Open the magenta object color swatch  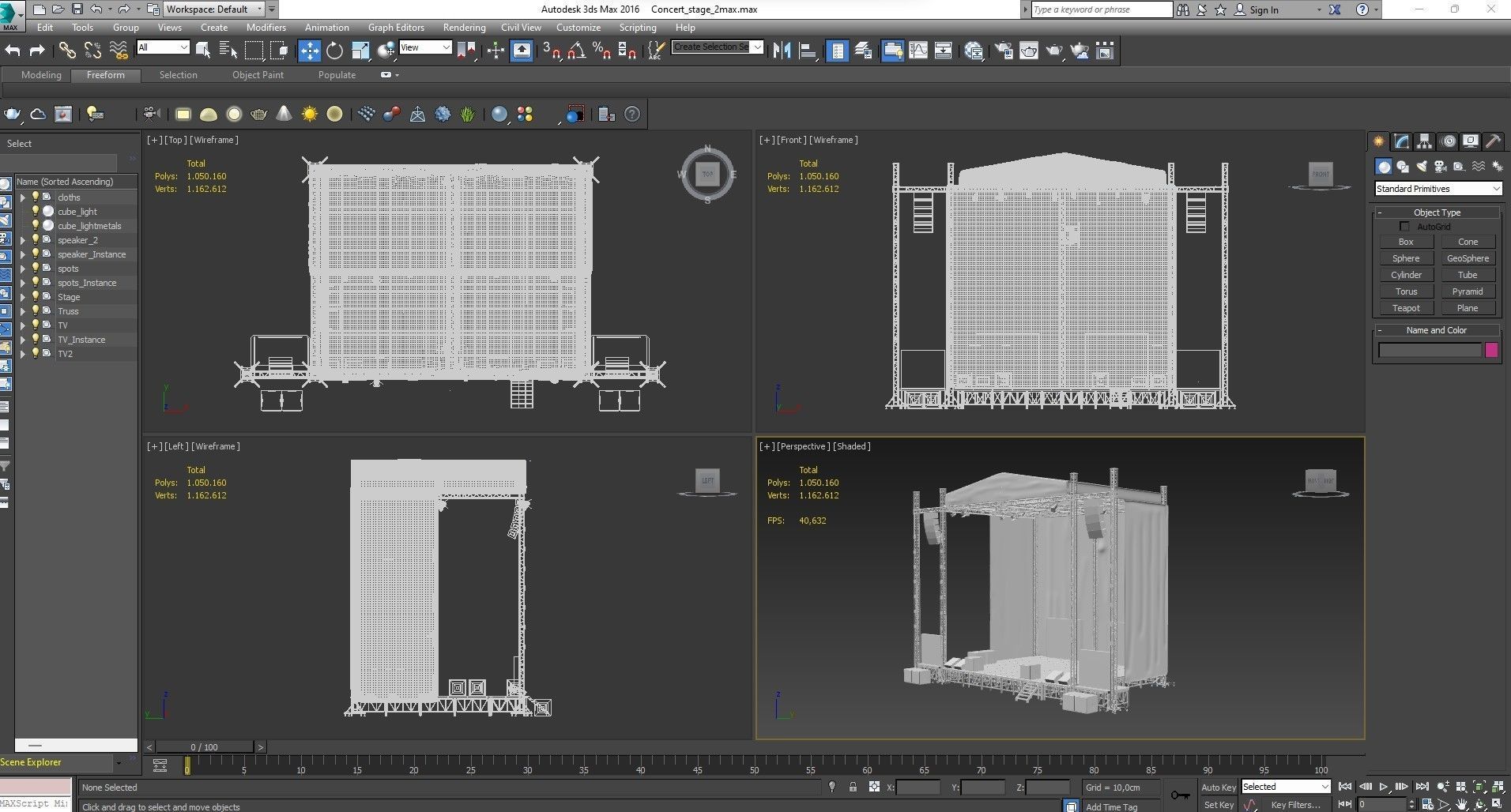[x=1491, y=350]
